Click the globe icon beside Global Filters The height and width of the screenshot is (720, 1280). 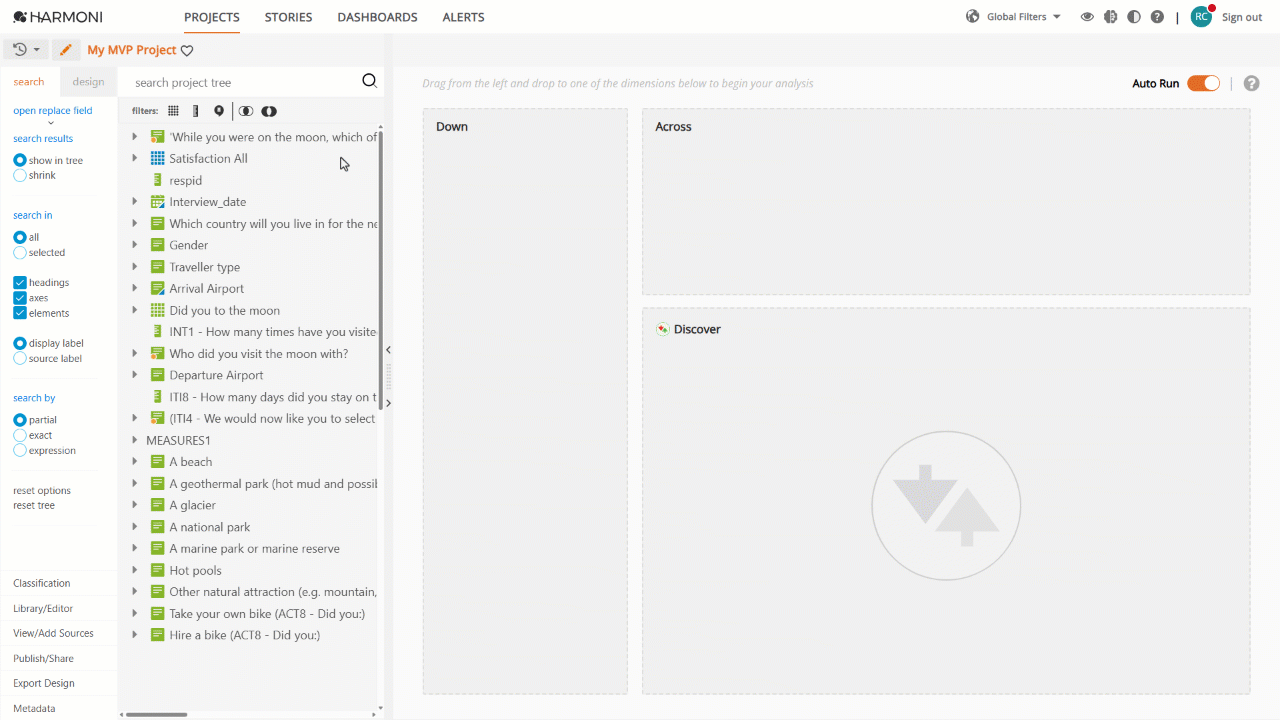pyautogui.click(x=972, y=17)
